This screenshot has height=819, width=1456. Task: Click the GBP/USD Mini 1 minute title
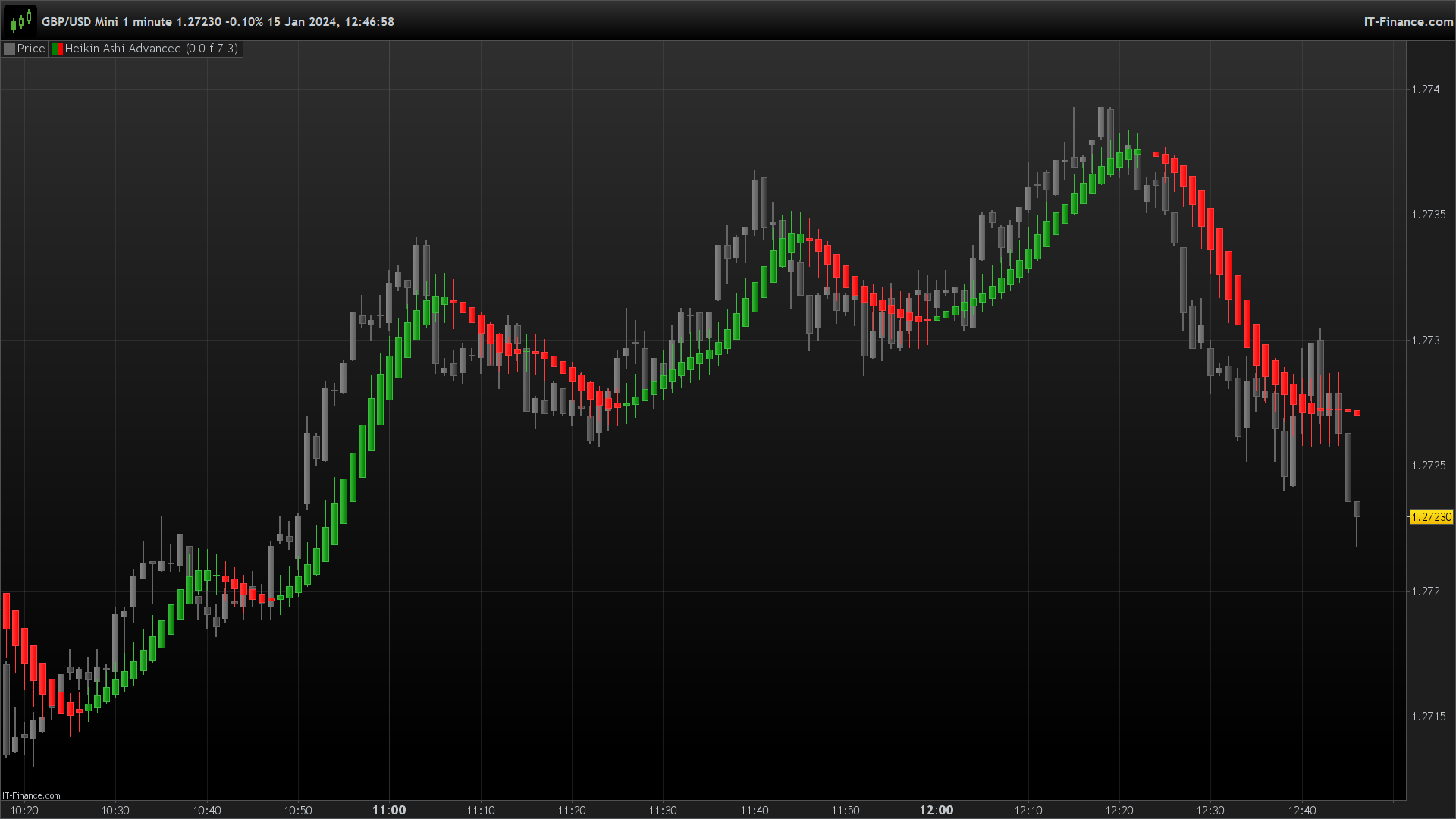coord(107,22)
